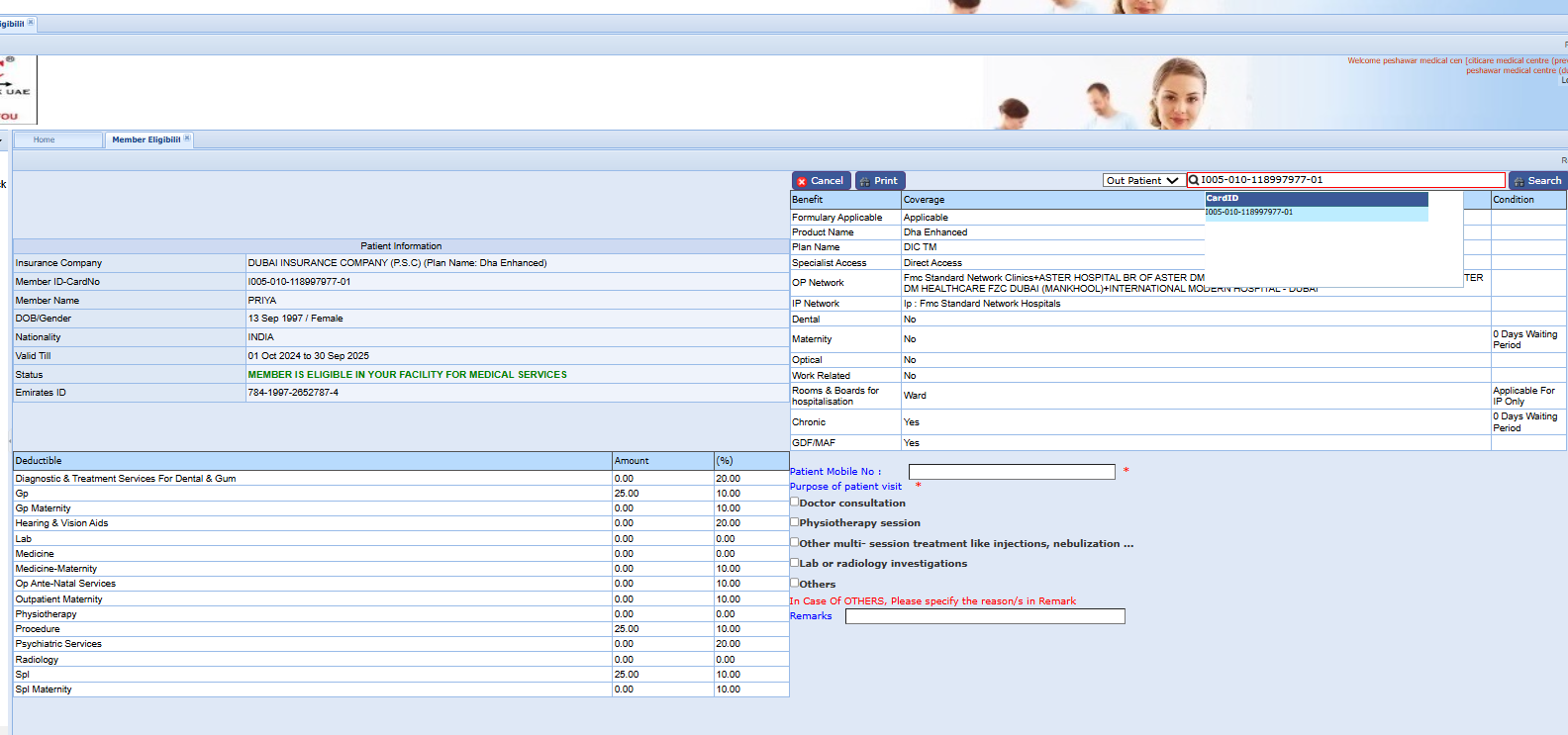Enable Lab or radiology investigations checkbox
Screen dimensions: 1568x735
[x=794, y=562]
